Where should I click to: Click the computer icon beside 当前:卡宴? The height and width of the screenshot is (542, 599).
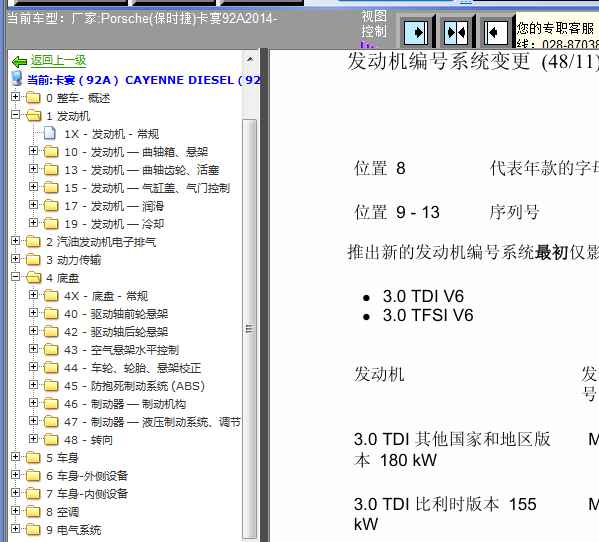point(16,78)
